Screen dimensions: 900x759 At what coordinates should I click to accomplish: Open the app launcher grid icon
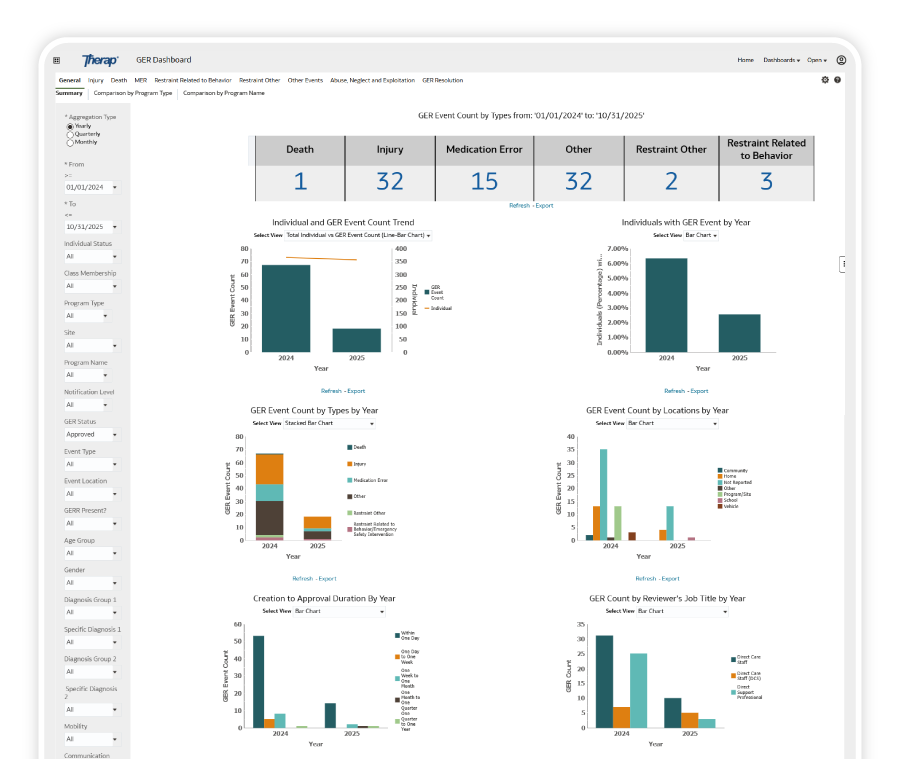click(x=55, y=59)
